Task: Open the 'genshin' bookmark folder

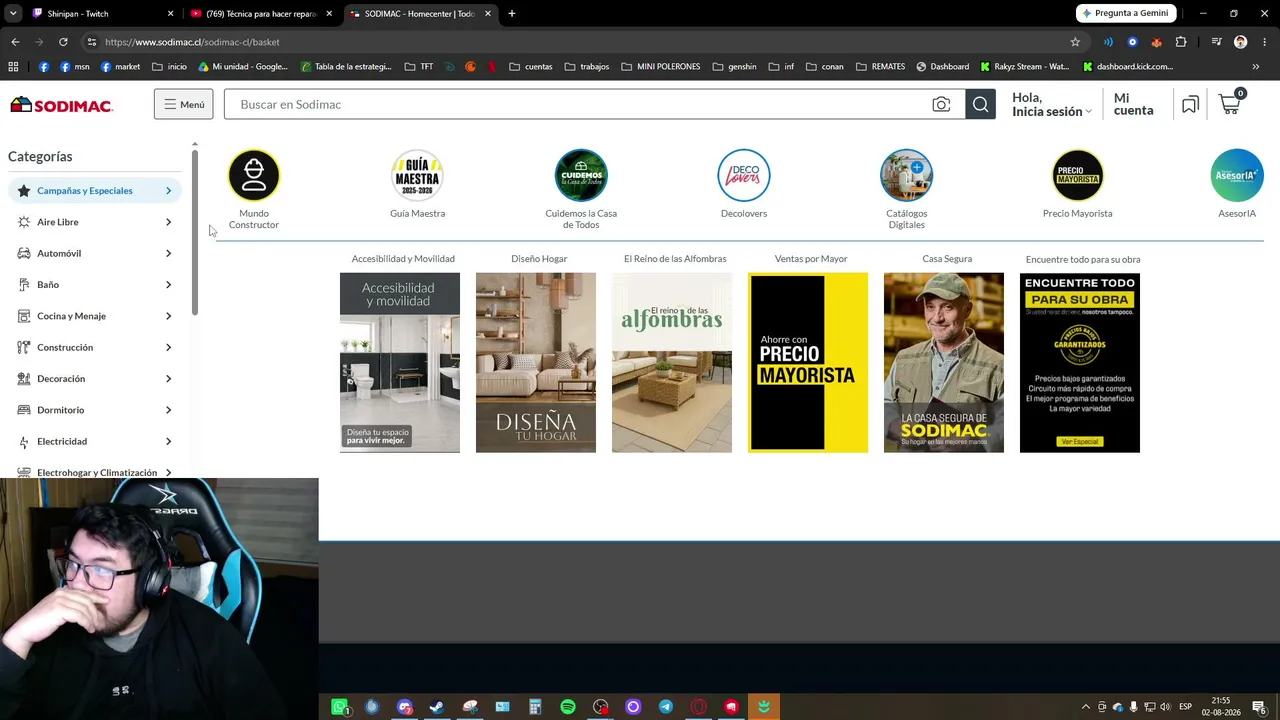Action: click(735, 67)
